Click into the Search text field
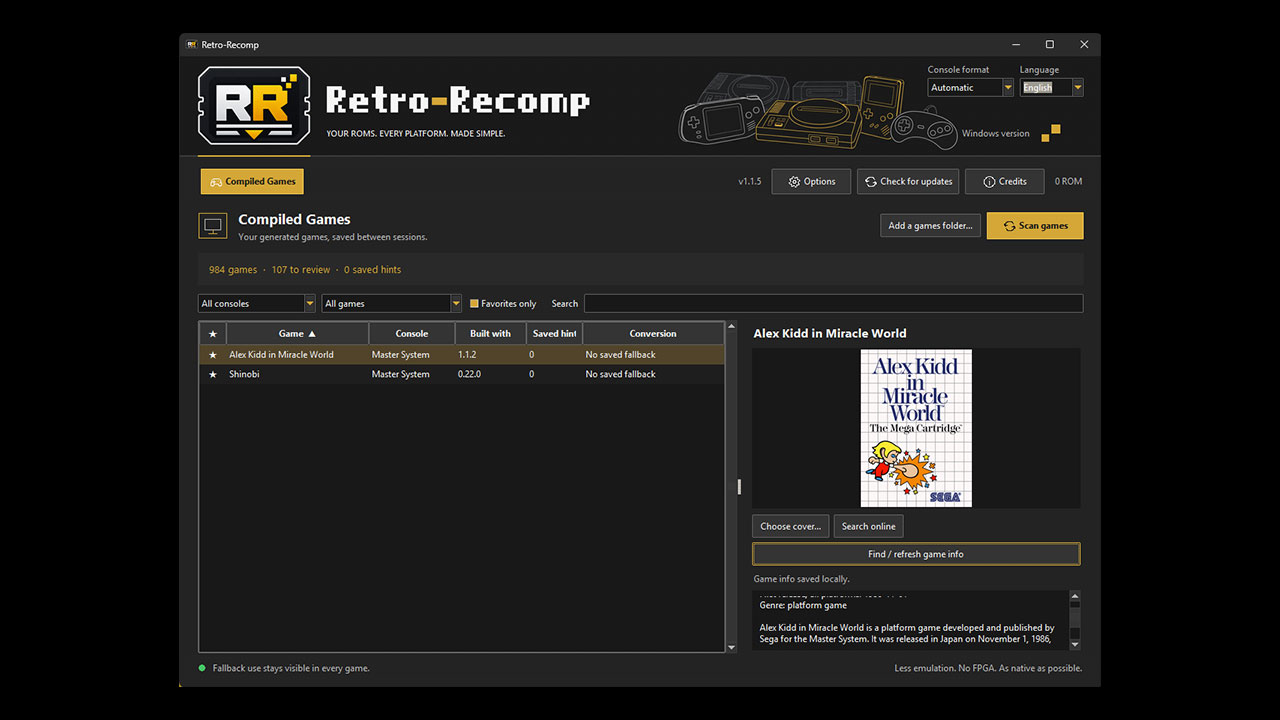This screenshot has height=720, width=1280. coord(833,304)
